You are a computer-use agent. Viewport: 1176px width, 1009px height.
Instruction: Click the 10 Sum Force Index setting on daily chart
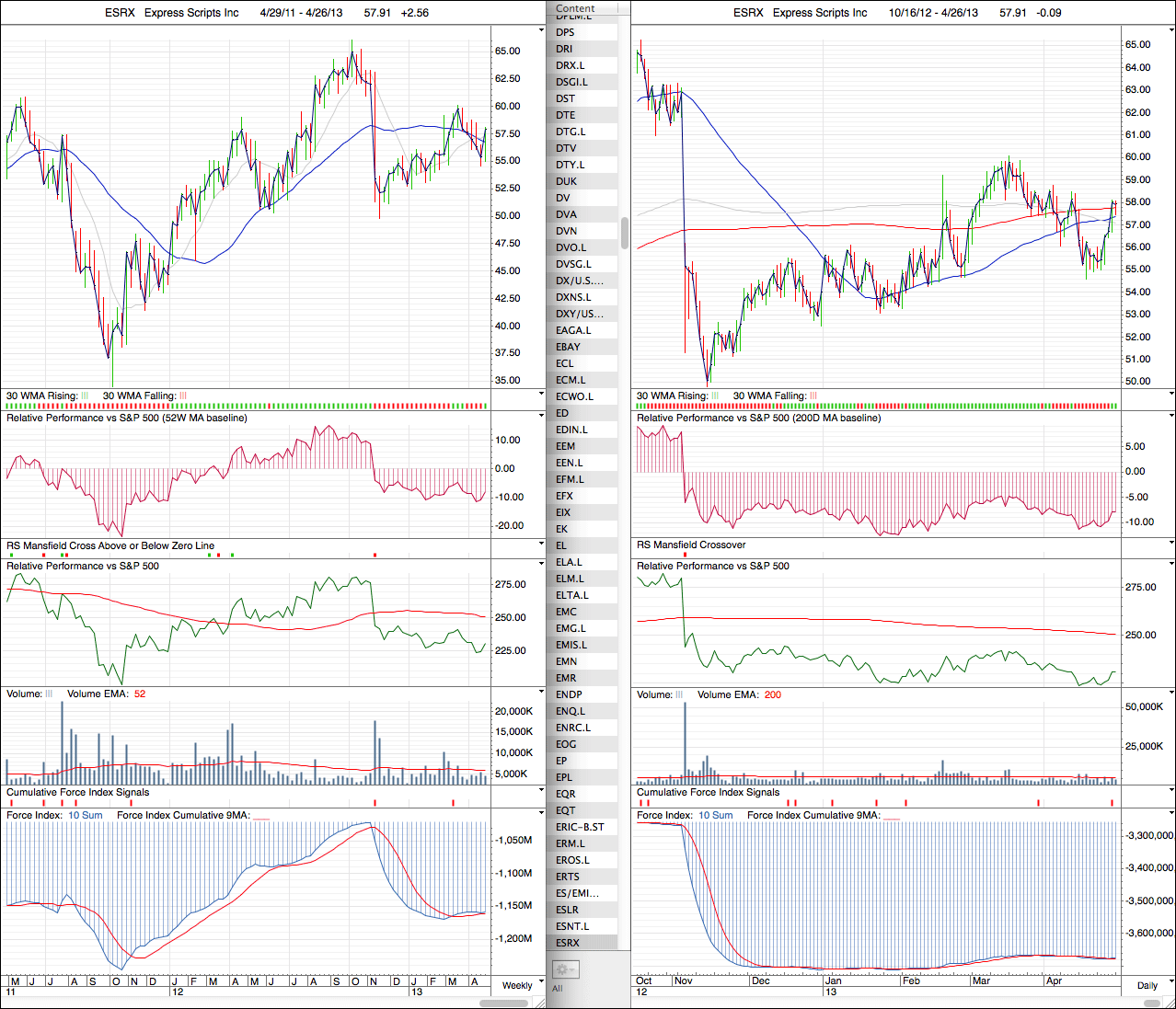click(715, 816)
